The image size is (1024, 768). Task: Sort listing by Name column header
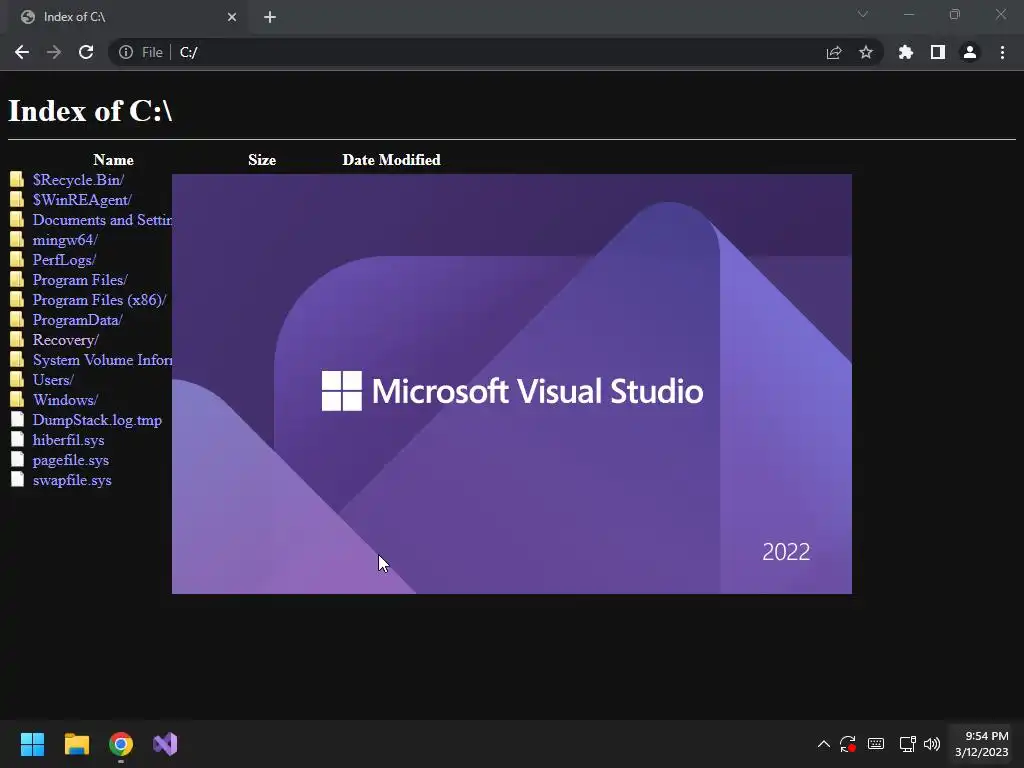pos(114,160)
